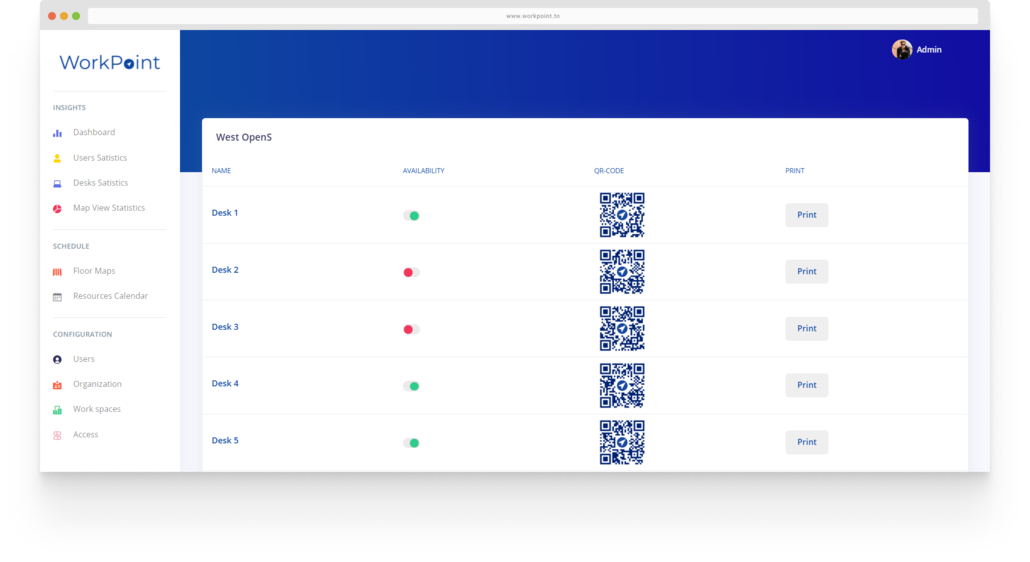
Task: Open the Resources Calendar page
Action: point(110,295)
